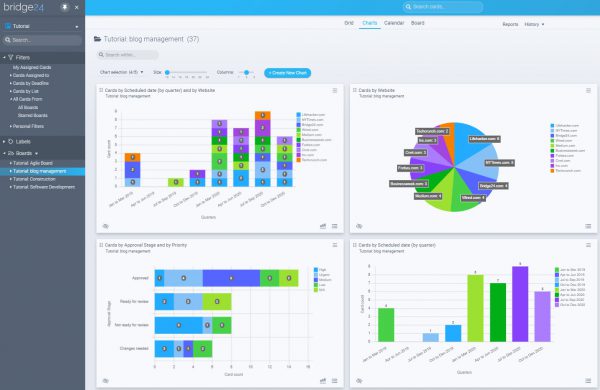The image size is (600, 390).
Task: Toggle Techcrunch.com legend in stacked chart
Action: pyautogui.click(x=311, y=160)
